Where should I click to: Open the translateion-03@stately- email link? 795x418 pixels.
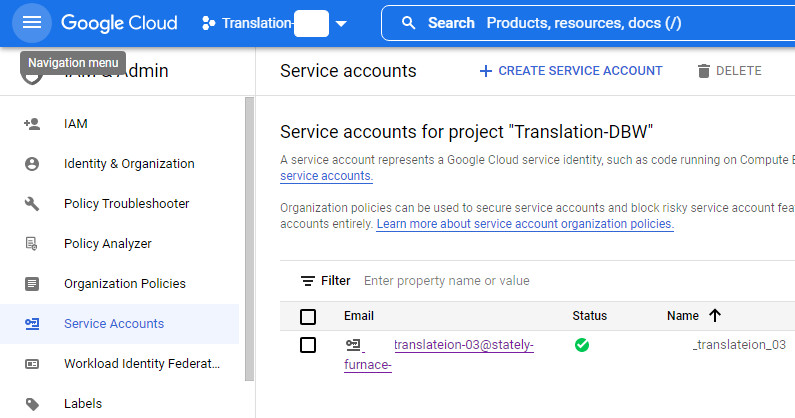[464, 345]
